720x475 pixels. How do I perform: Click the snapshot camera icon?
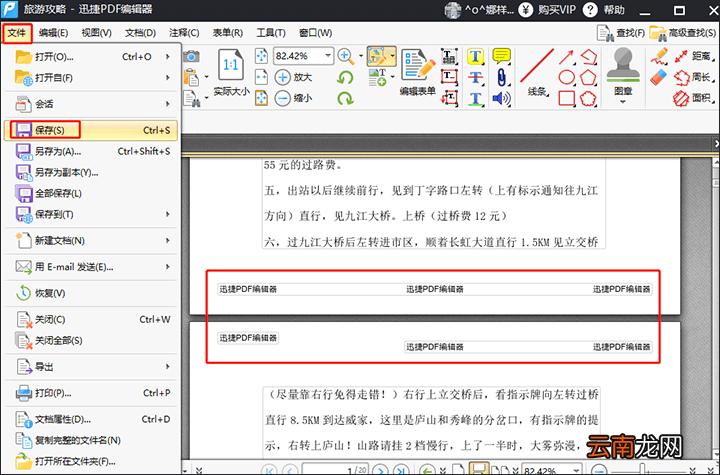pyautogui.click(x=191, y=57)
